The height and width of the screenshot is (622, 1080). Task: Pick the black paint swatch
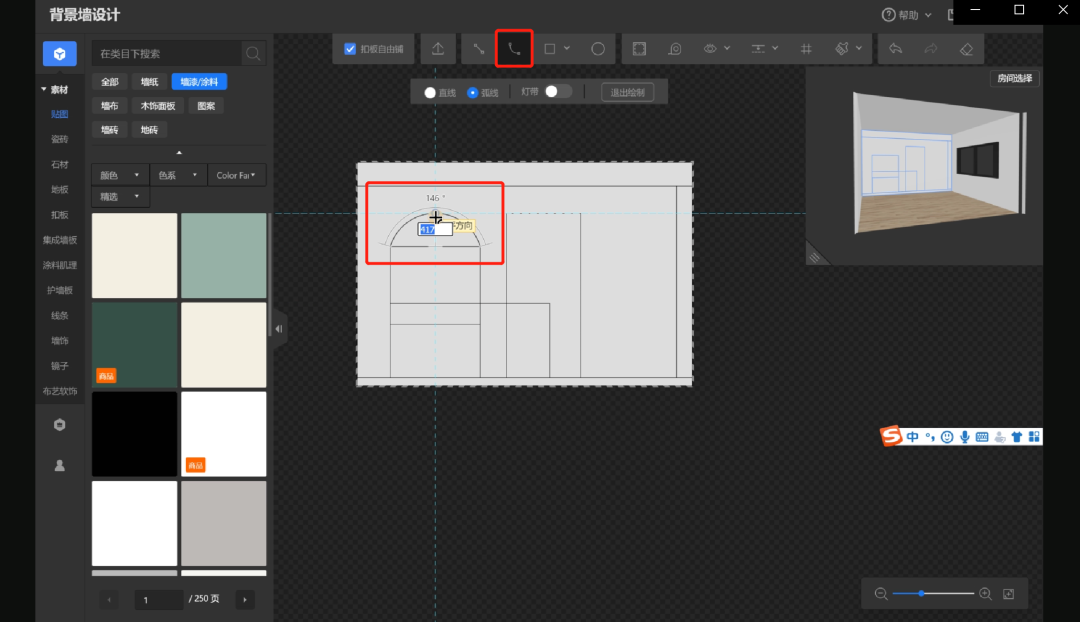coord(134,434)
